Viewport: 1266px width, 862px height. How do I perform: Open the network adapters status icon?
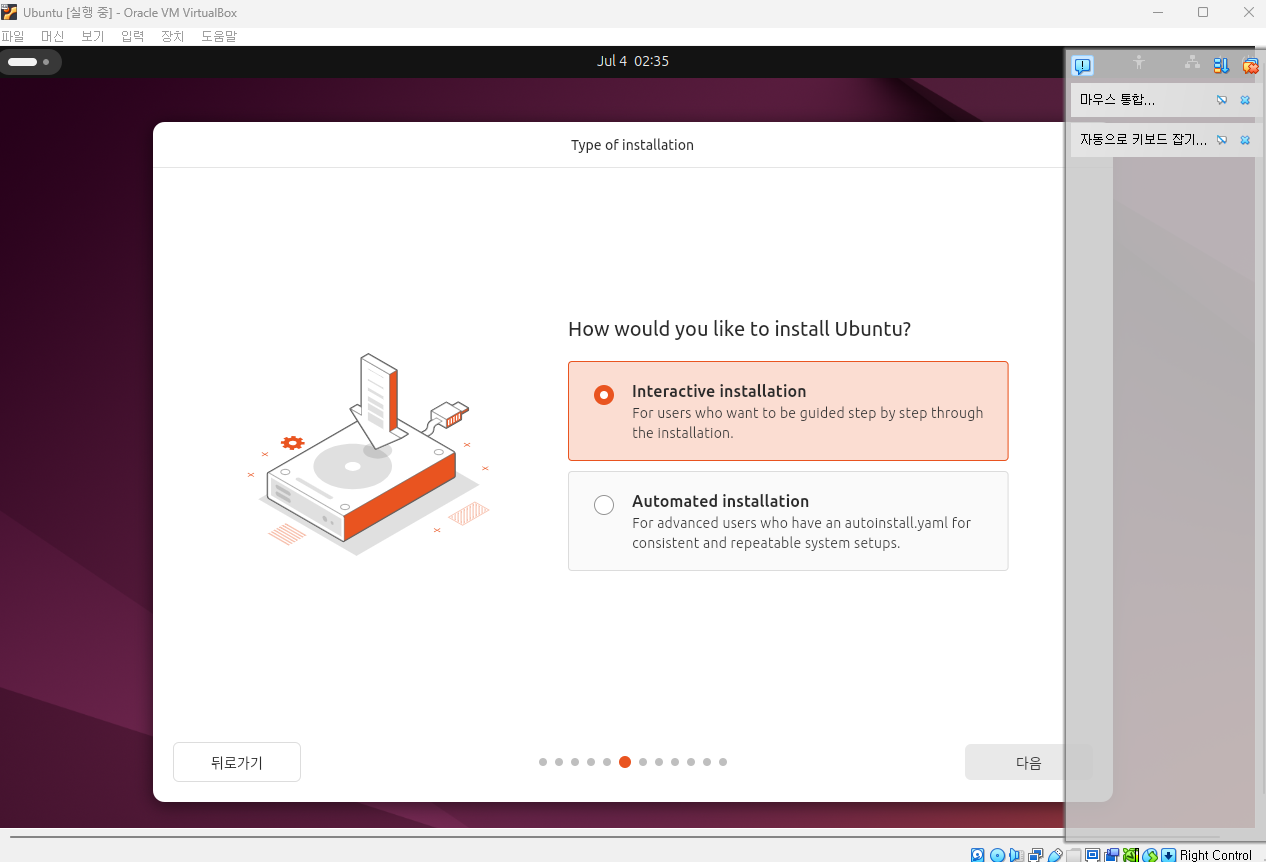pyautogui.click(x=1035, y=855)
